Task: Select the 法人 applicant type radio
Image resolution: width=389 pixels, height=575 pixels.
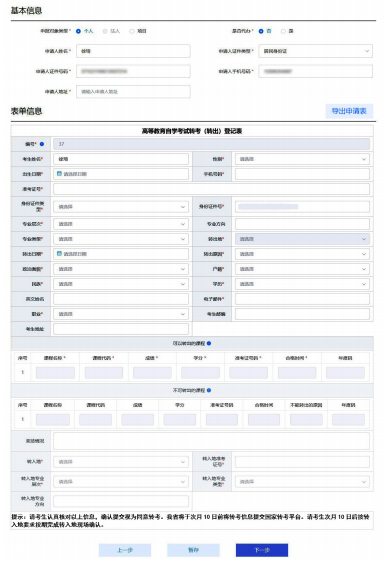Action: coord(105,32)
